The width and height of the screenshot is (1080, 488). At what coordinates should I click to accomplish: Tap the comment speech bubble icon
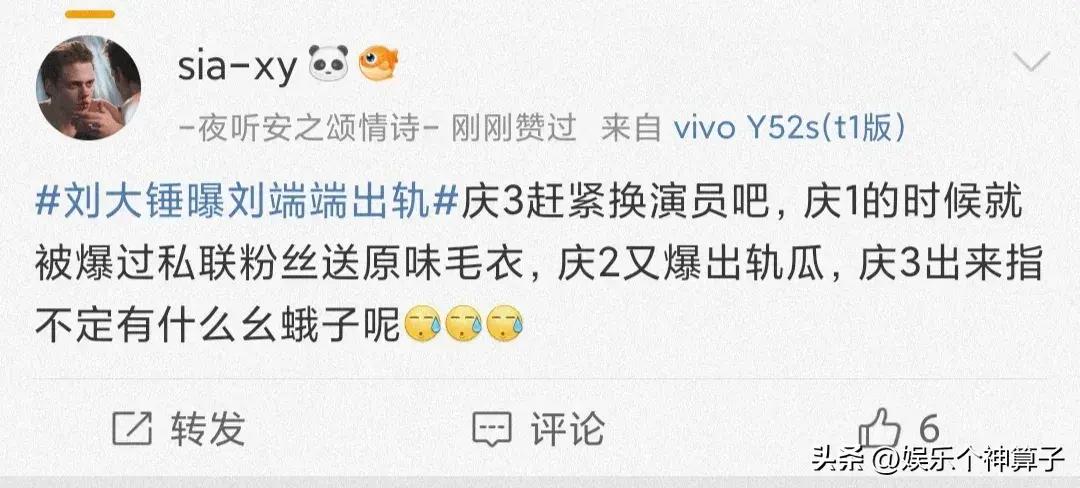coord(492,429)
